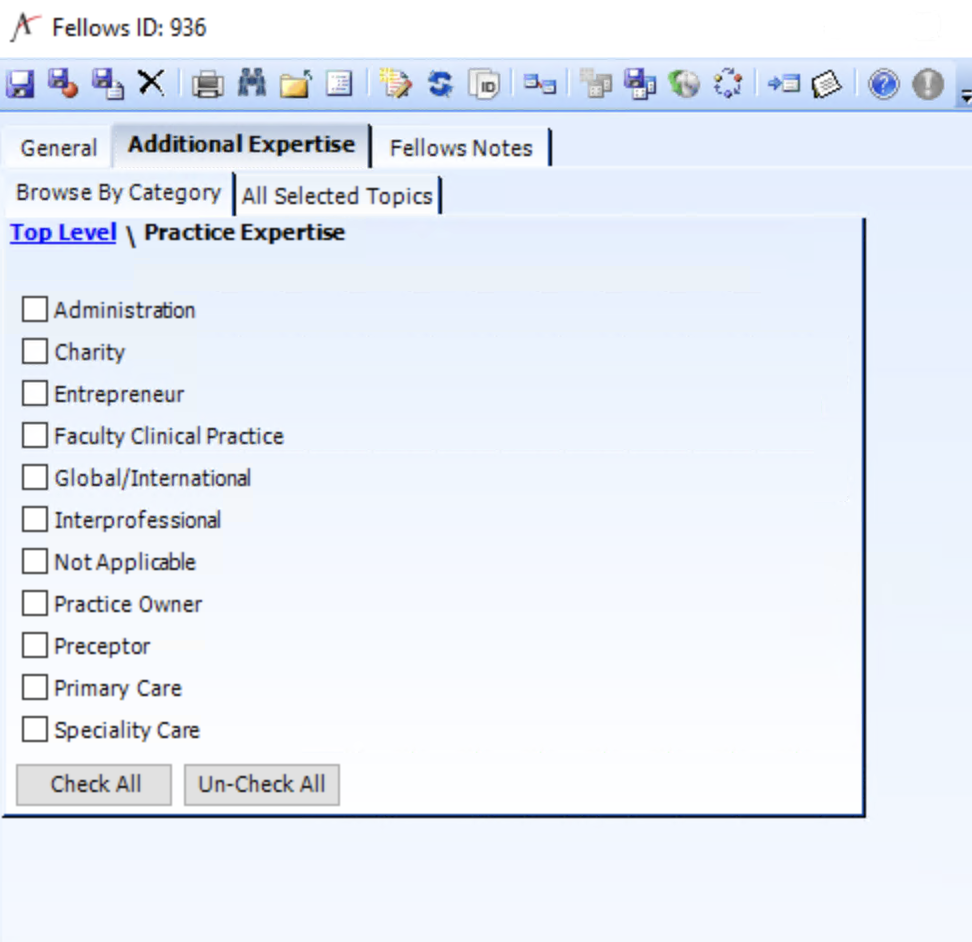Click the globe icon in toolbar
The image size is (972, 942).
[684, 85]
